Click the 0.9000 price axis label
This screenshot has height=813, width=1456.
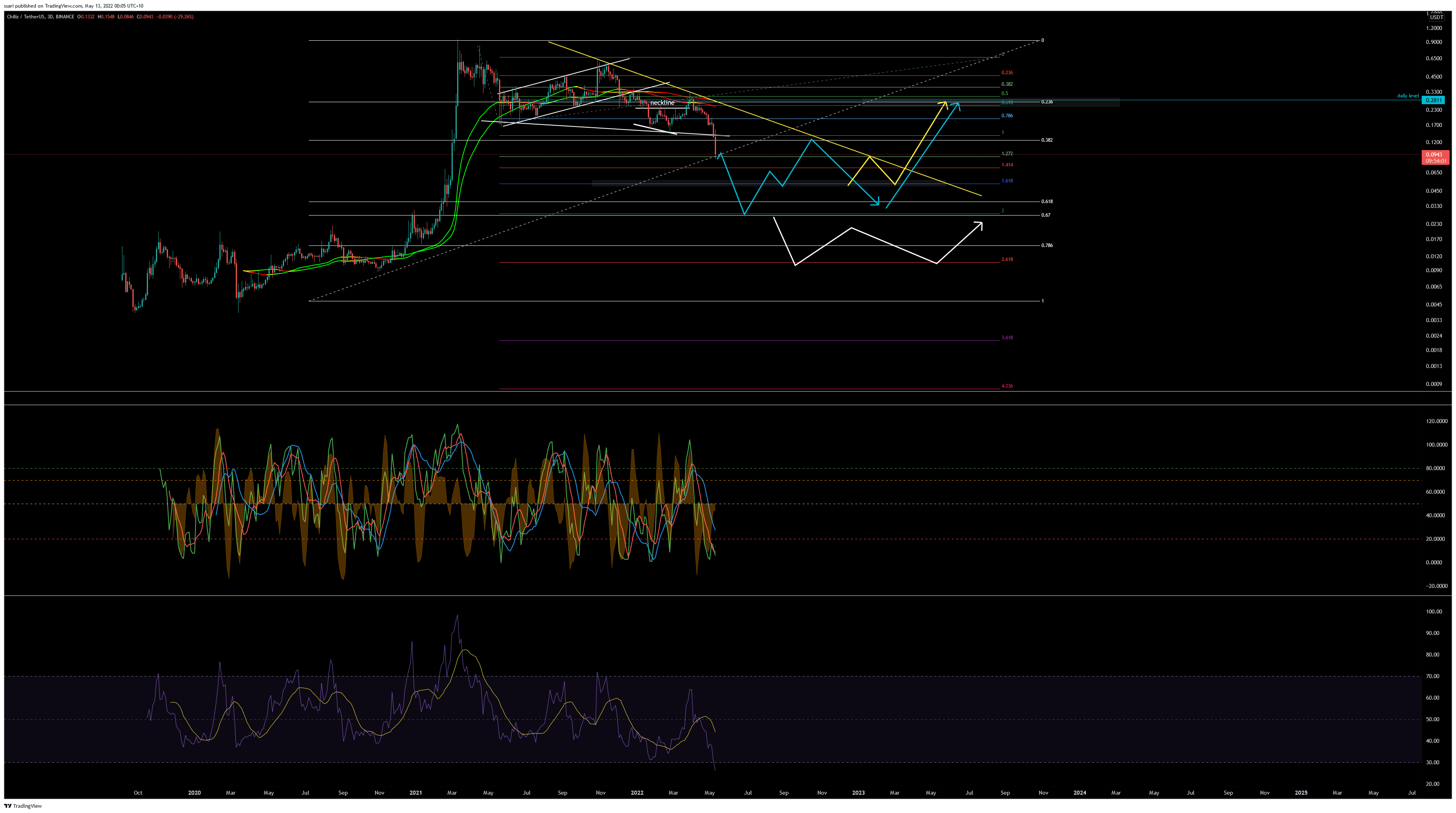[x=1434, y=42]
